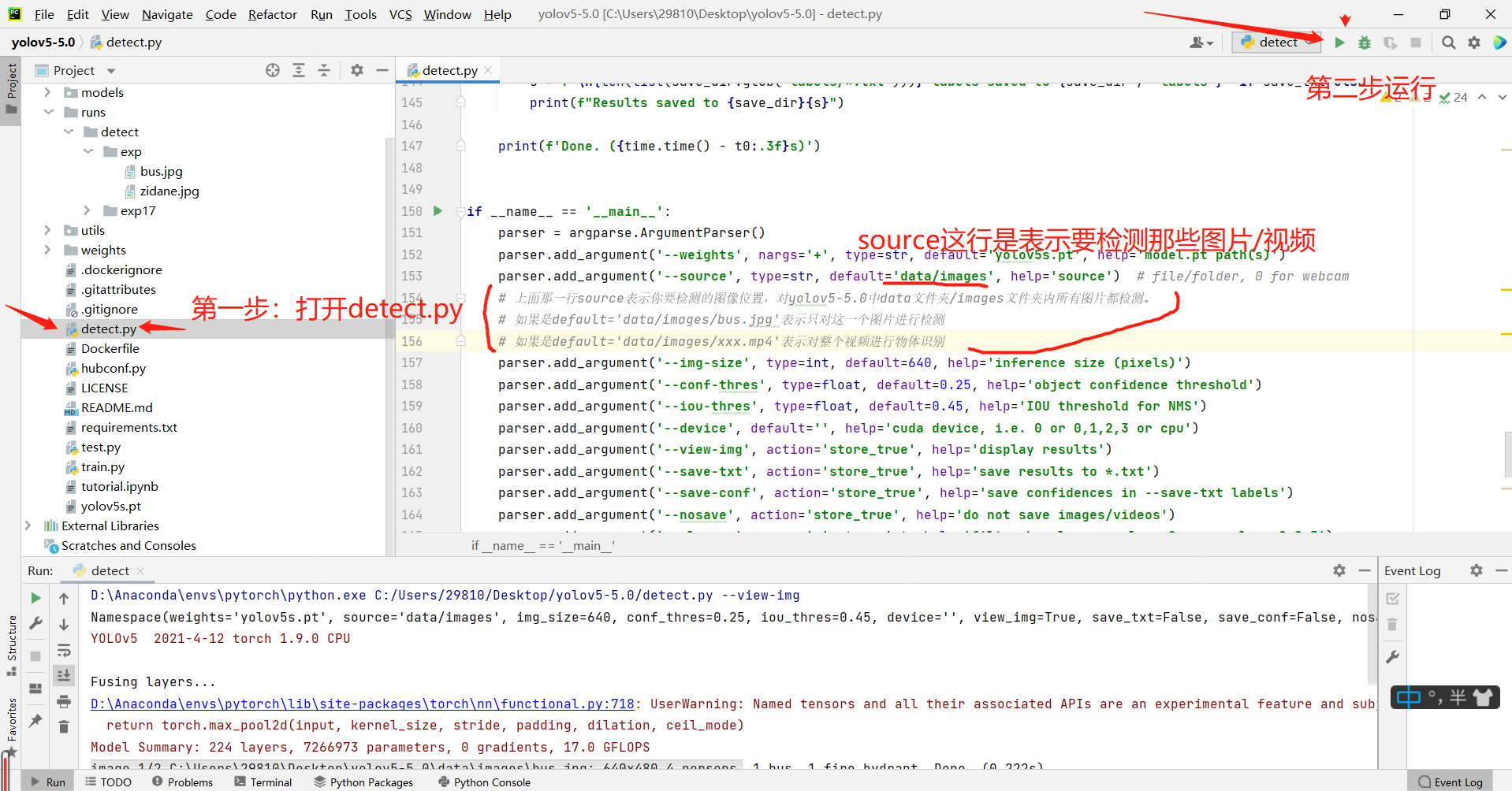Open the detect run configuration dropdown
Image resolution: width=1512 pixels, height=791 pixels.
click(1277, 43)
